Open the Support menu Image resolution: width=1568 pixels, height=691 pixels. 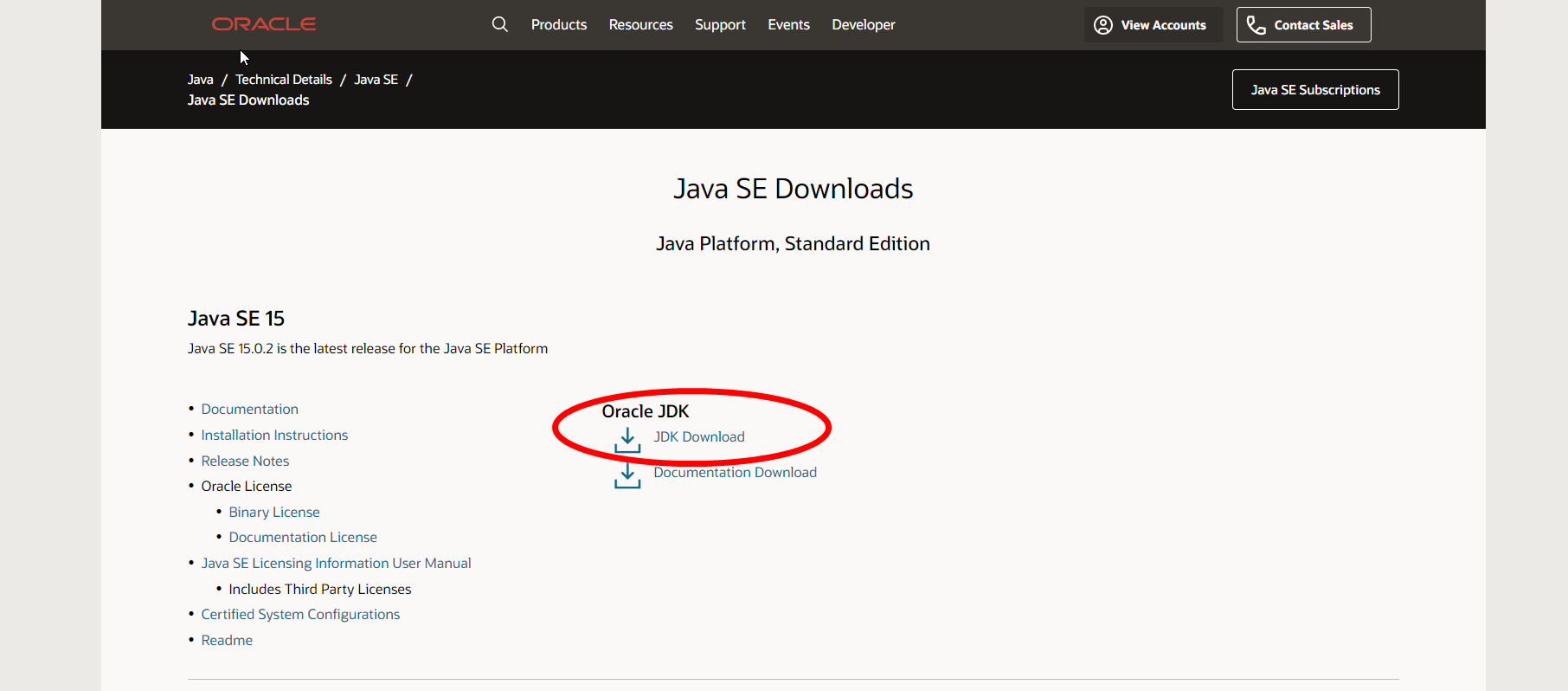[720, 24]
